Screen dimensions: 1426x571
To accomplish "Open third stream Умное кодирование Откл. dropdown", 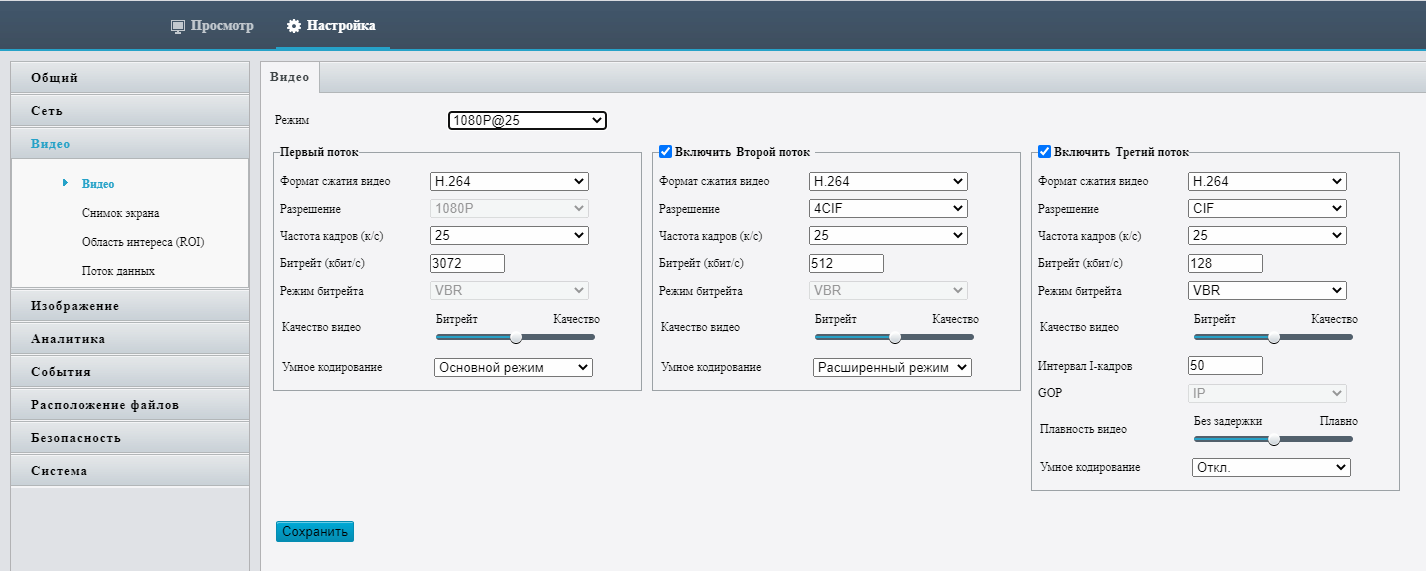I will pos(1271,467).
